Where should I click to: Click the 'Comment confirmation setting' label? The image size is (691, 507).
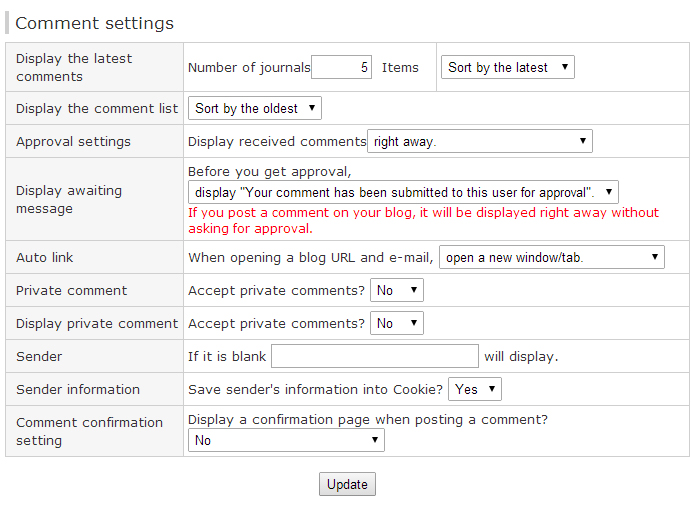(x=89, y=431)
